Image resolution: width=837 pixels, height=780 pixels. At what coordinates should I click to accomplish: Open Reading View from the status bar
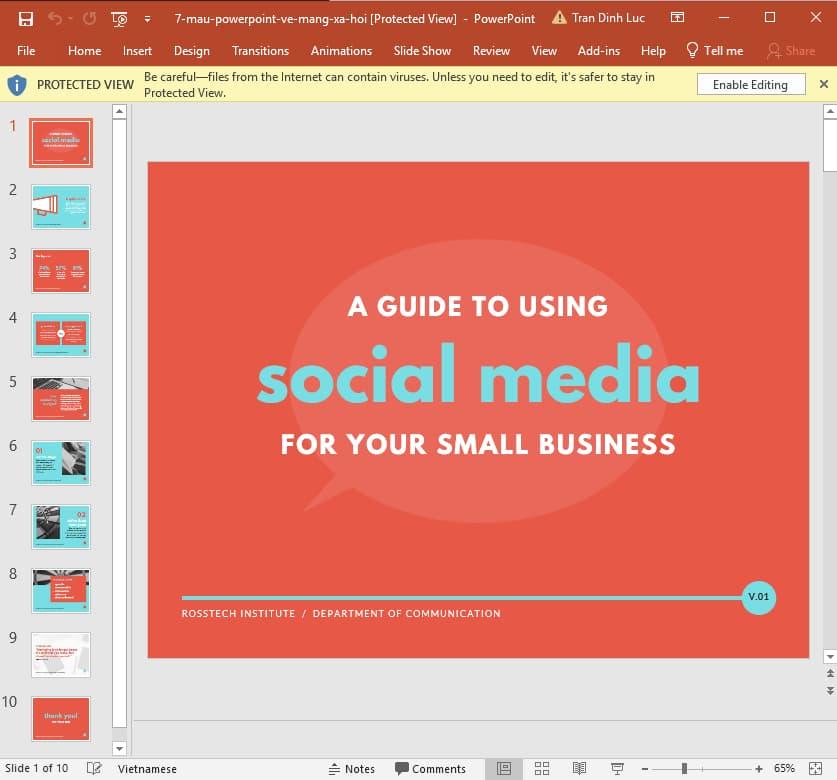[x=579, y=768]
